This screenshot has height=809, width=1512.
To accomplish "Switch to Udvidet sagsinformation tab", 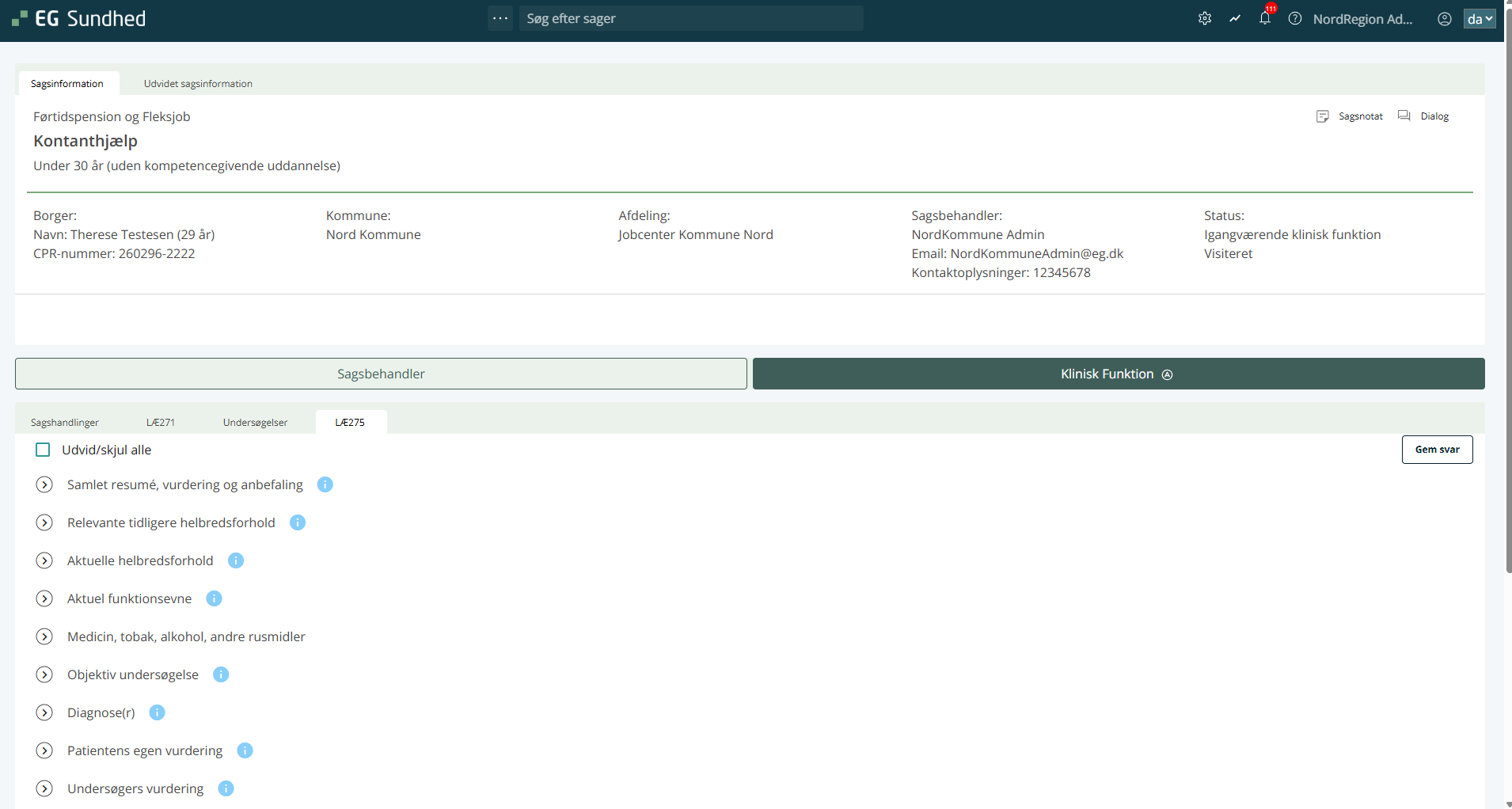I will point(198,84).
